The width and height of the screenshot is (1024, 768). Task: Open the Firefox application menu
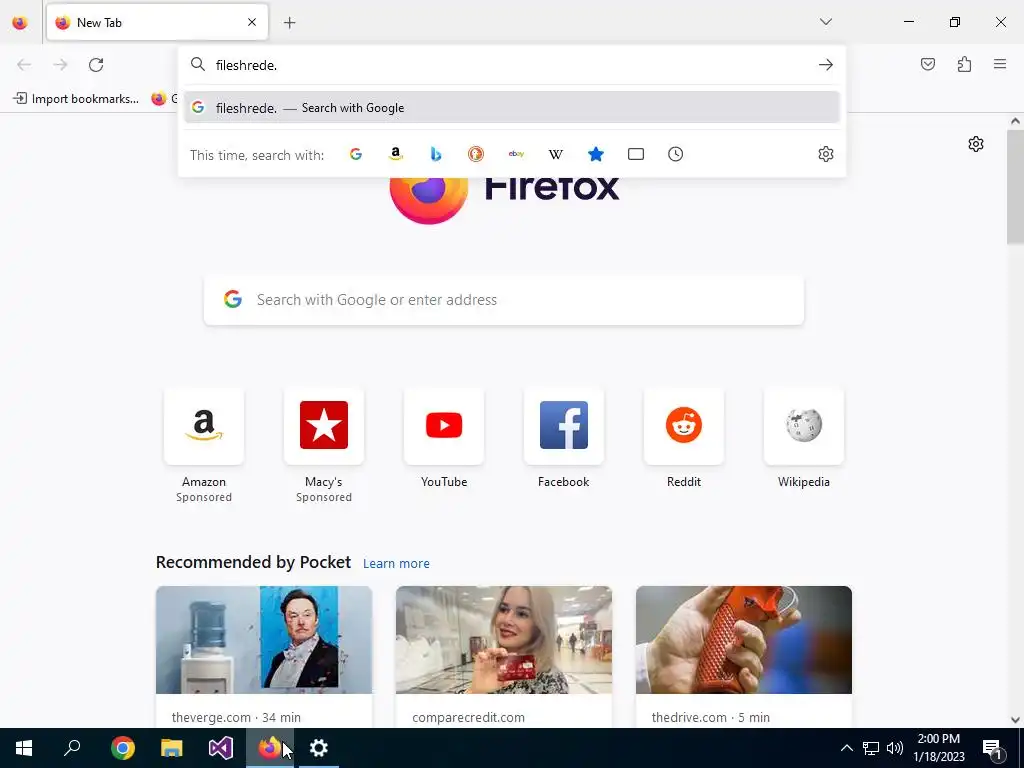point(1000,64)
